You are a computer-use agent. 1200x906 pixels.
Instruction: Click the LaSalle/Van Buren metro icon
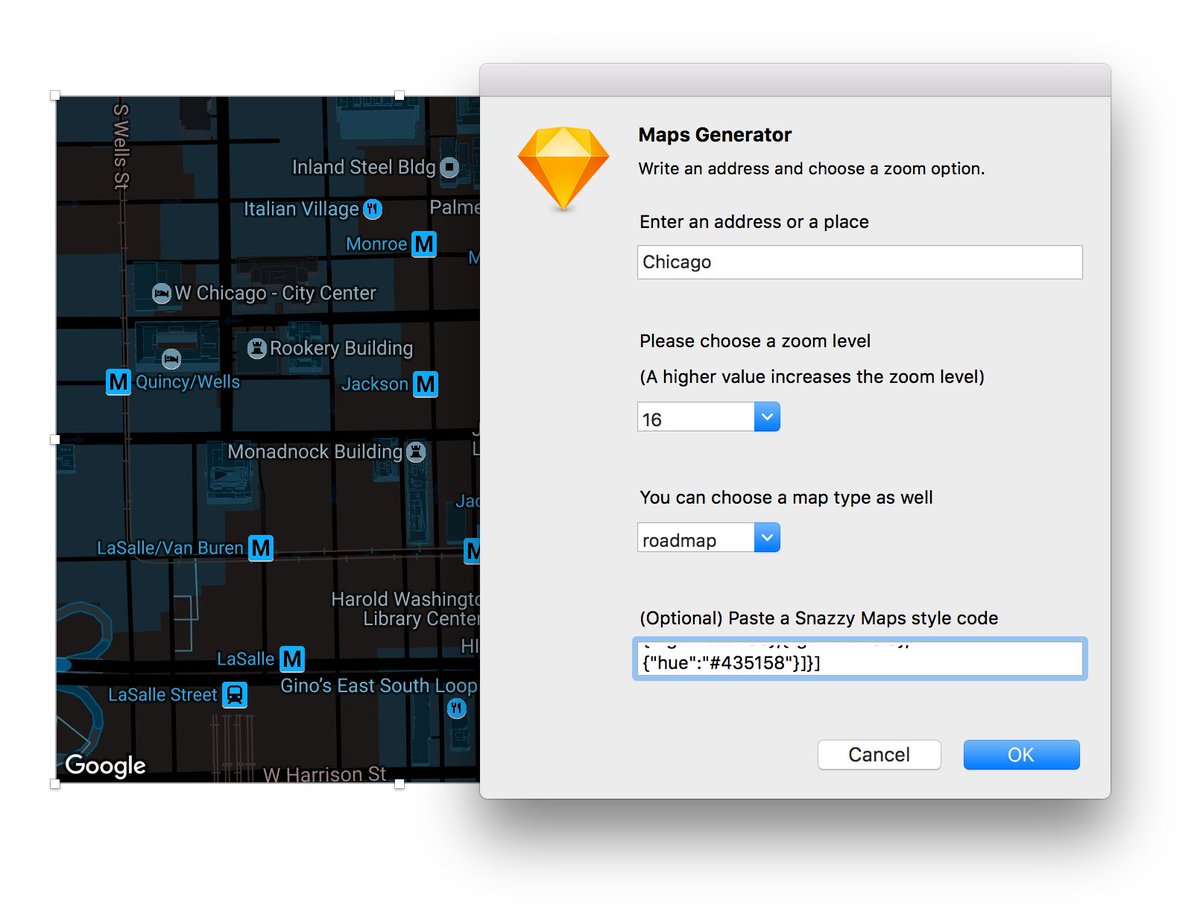(x=261, y=547)
